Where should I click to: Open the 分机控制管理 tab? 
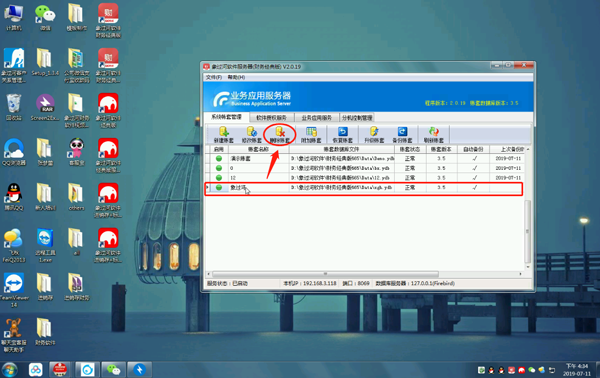tap(357, 117)
